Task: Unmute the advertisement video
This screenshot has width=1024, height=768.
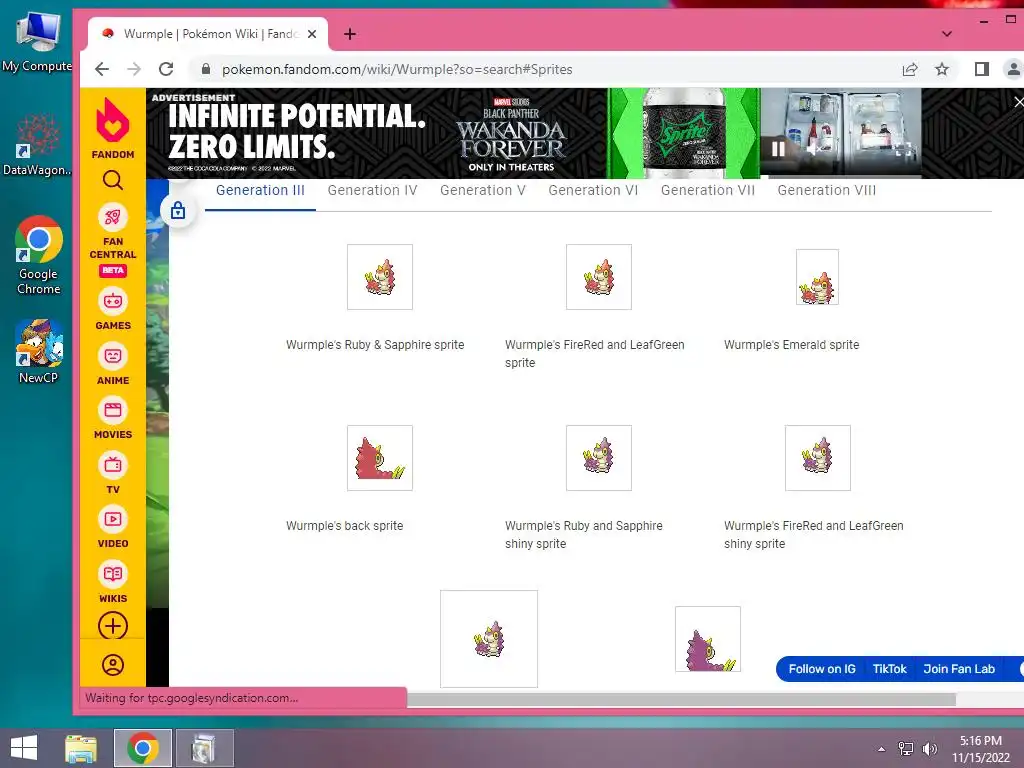Action: pos(813,150)
